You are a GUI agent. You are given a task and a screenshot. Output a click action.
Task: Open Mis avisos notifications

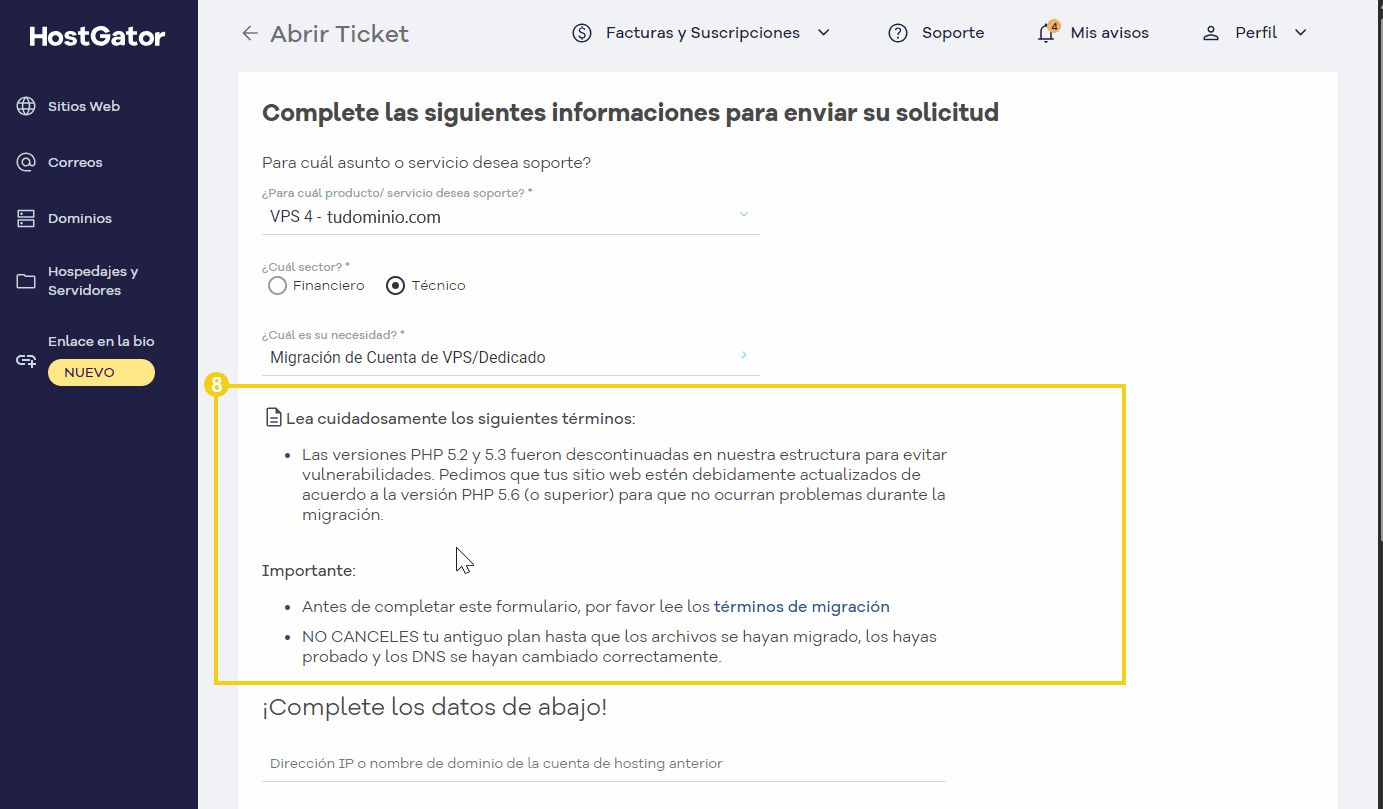1109,33
